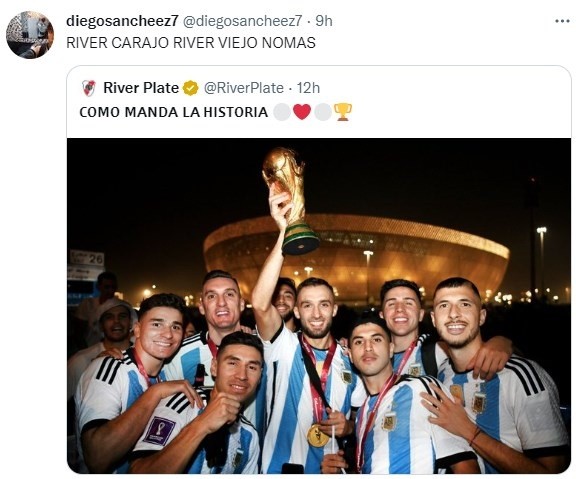Click the white circle emoji before the heart
Viewport: 576px width, 479px height.
[x=282, y=112]
